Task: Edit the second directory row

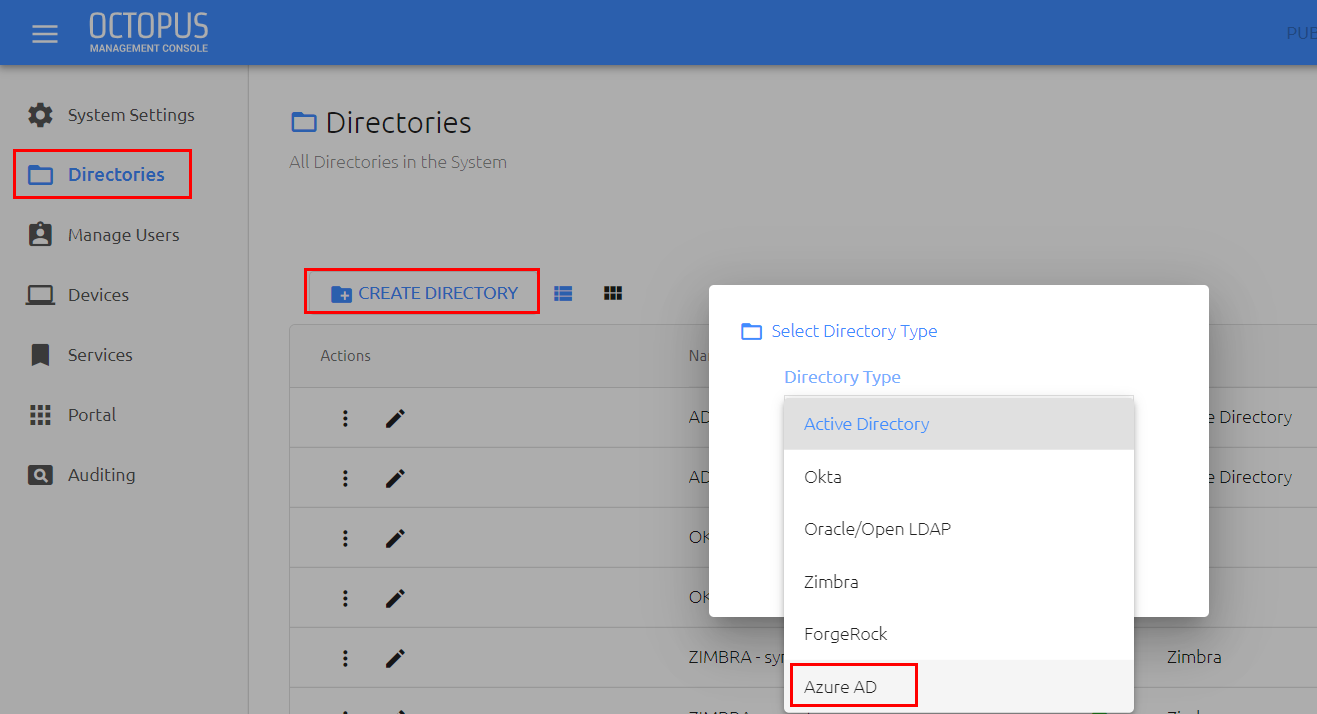Action: (395, 478)
